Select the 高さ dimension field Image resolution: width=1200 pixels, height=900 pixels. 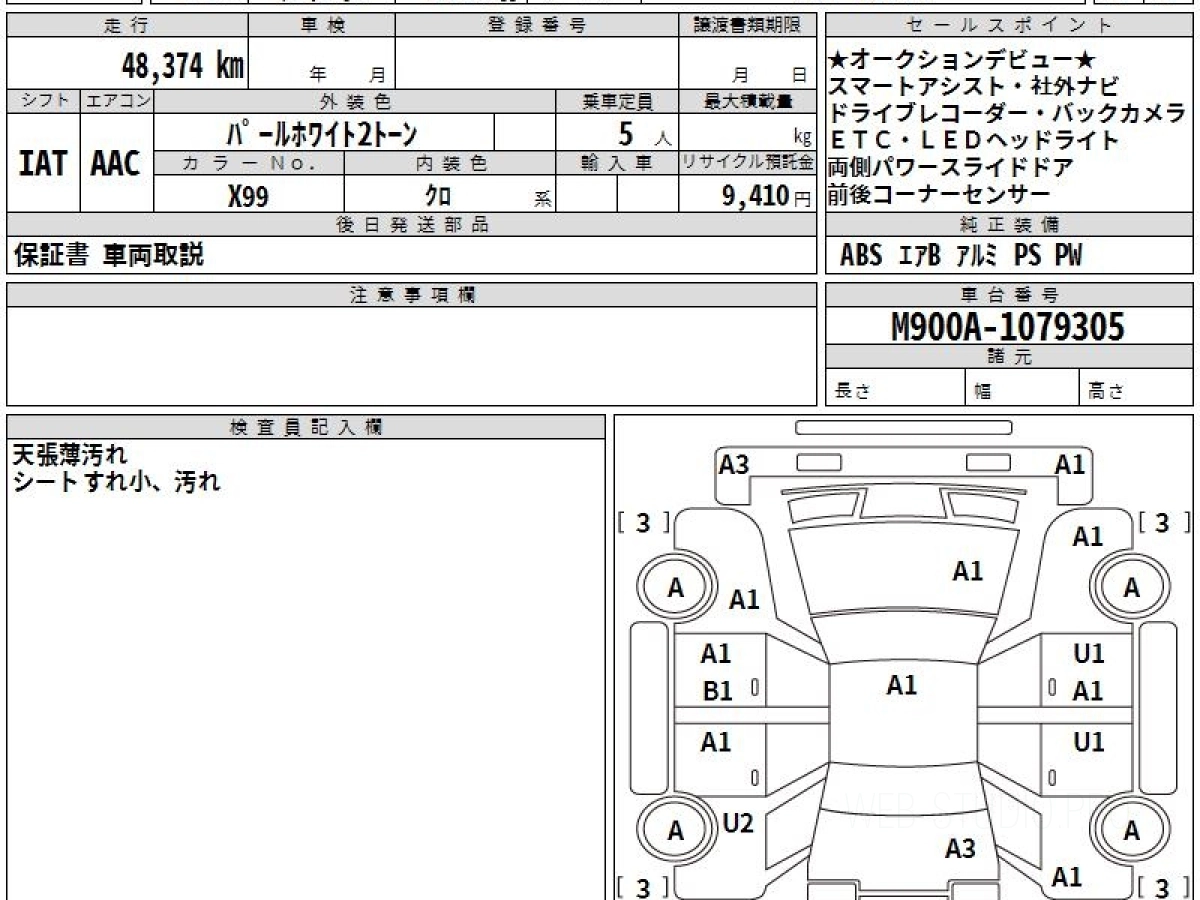point(1136,389)
